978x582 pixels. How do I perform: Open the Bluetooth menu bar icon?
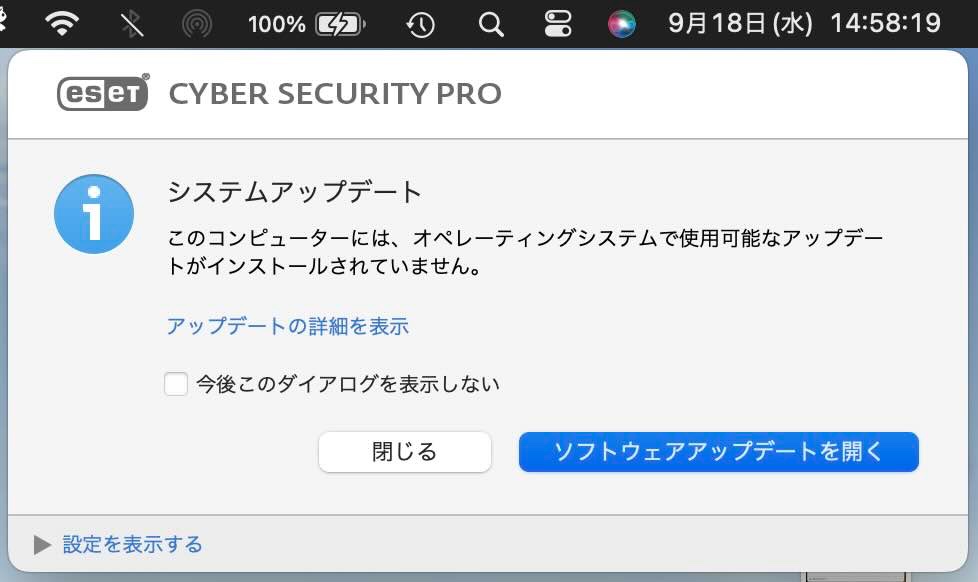[132, 23]
